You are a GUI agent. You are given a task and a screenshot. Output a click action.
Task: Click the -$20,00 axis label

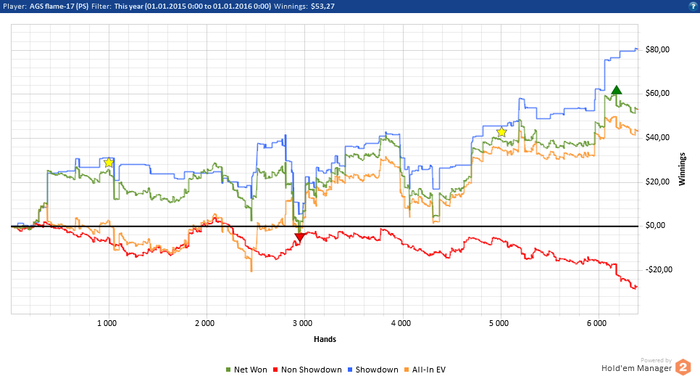coord(659,270)
